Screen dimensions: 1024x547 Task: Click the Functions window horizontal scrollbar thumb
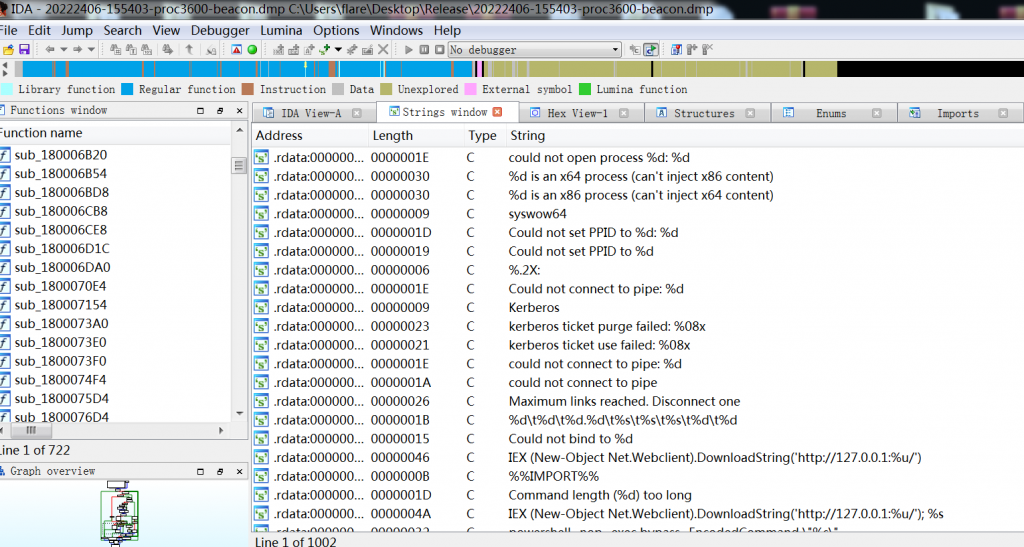tap(31, 430)
